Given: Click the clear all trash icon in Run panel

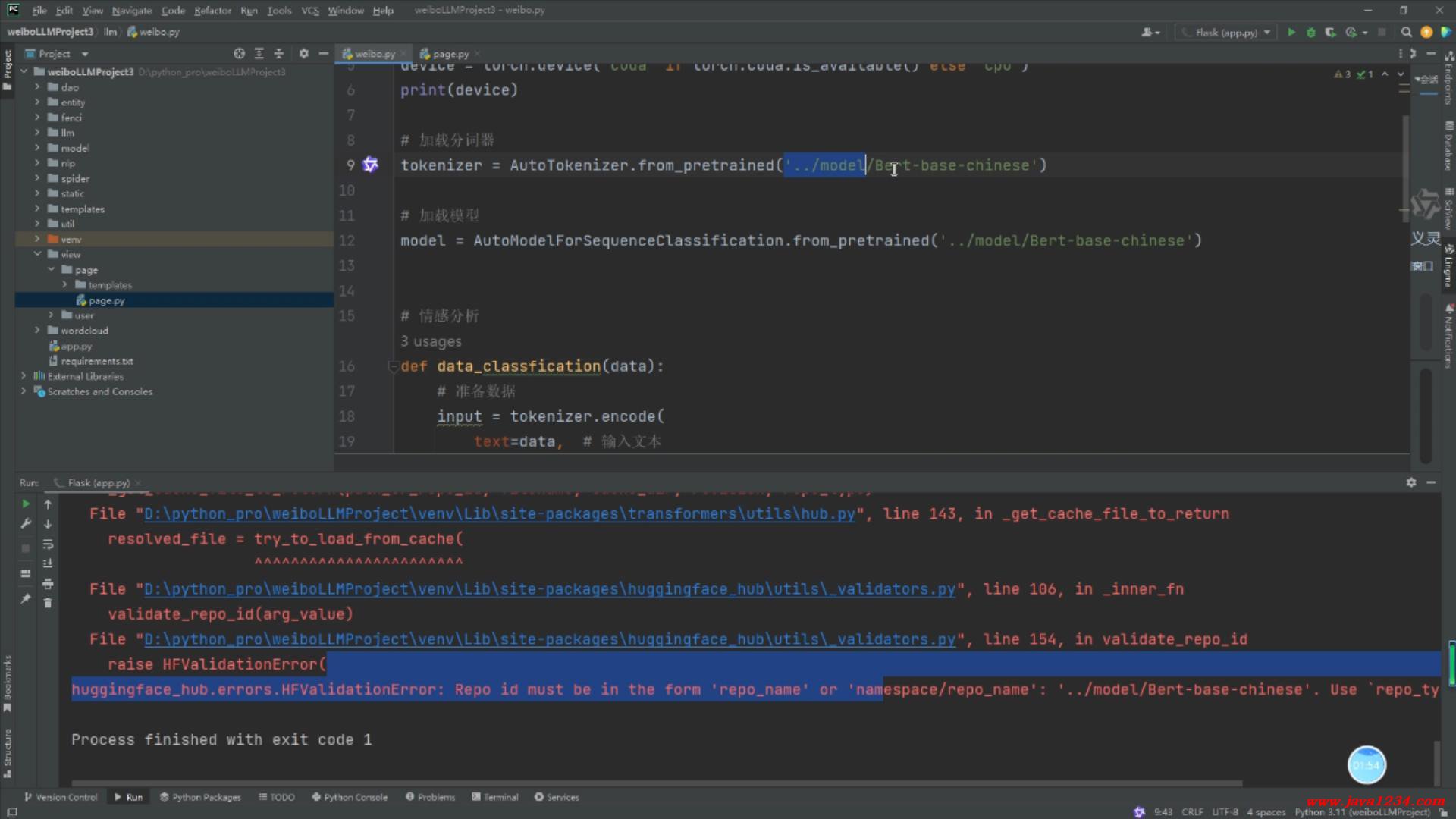Looking at the screenshot, I should tap(48, 603).
